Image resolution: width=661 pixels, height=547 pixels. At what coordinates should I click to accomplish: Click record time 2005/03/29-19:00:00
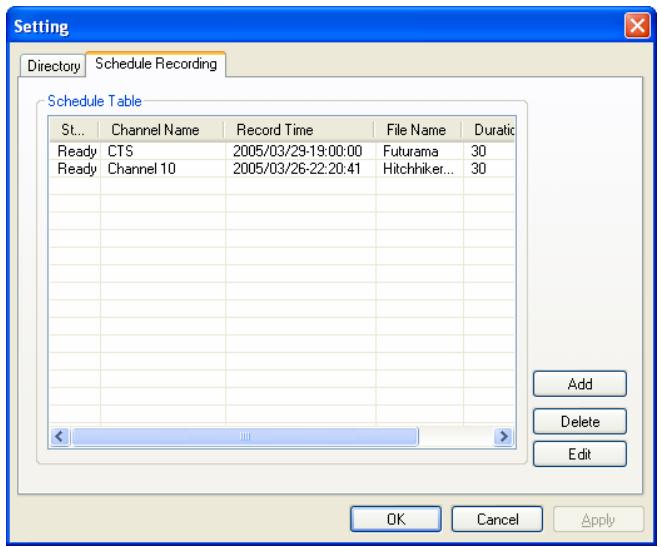297,151
